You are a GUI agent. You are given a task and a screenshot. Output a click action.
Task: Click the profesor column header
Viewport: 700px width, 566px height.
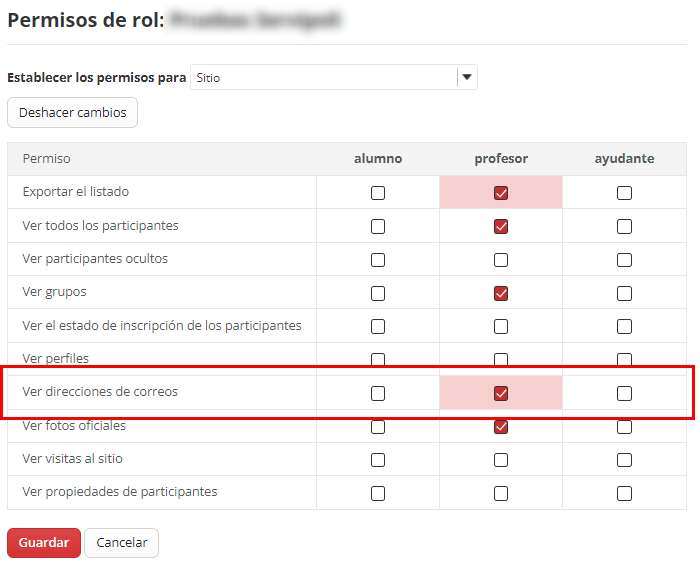tap(501, 159)
